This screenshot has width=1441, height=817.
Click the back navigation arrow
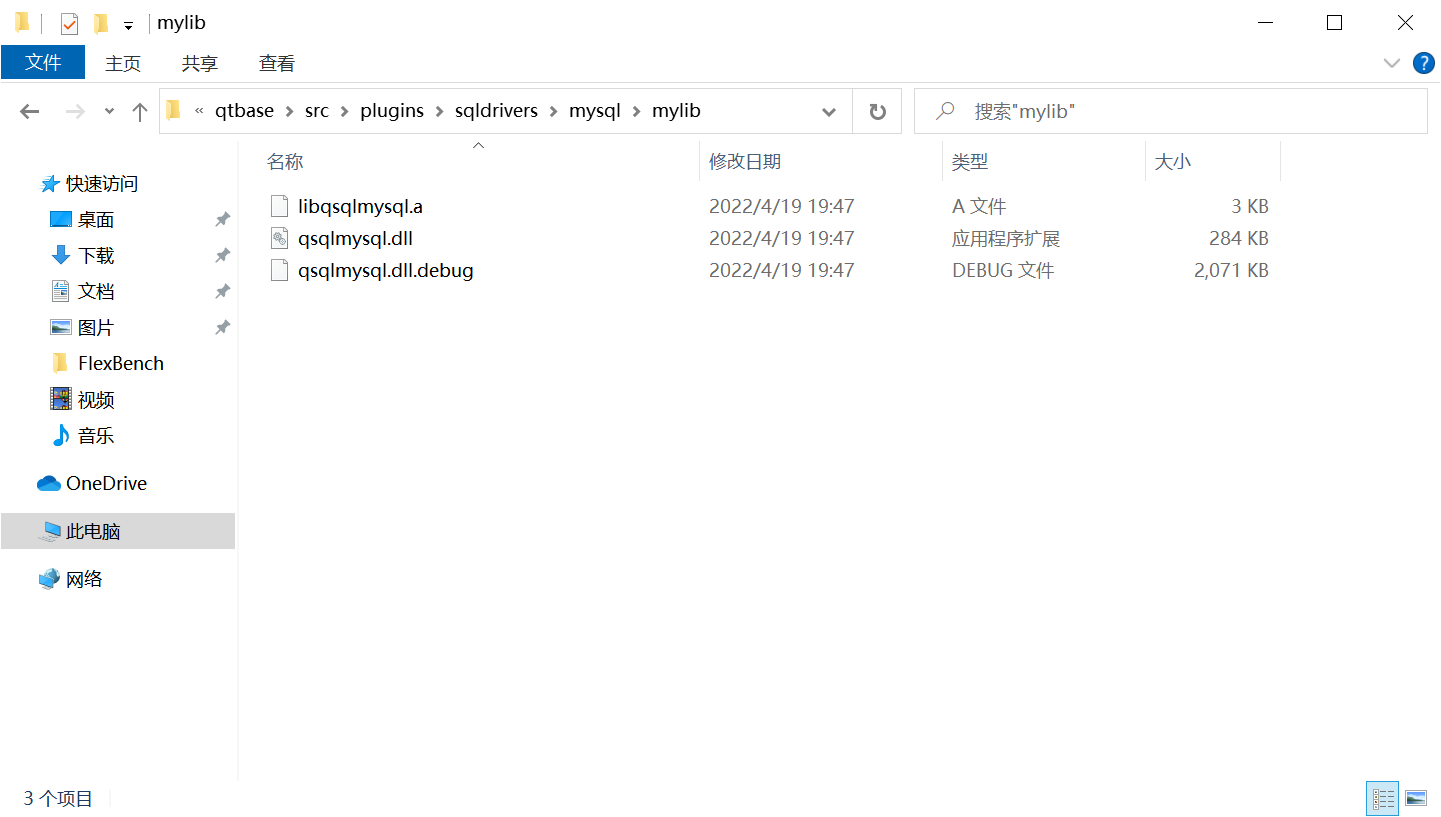(29, 111)
